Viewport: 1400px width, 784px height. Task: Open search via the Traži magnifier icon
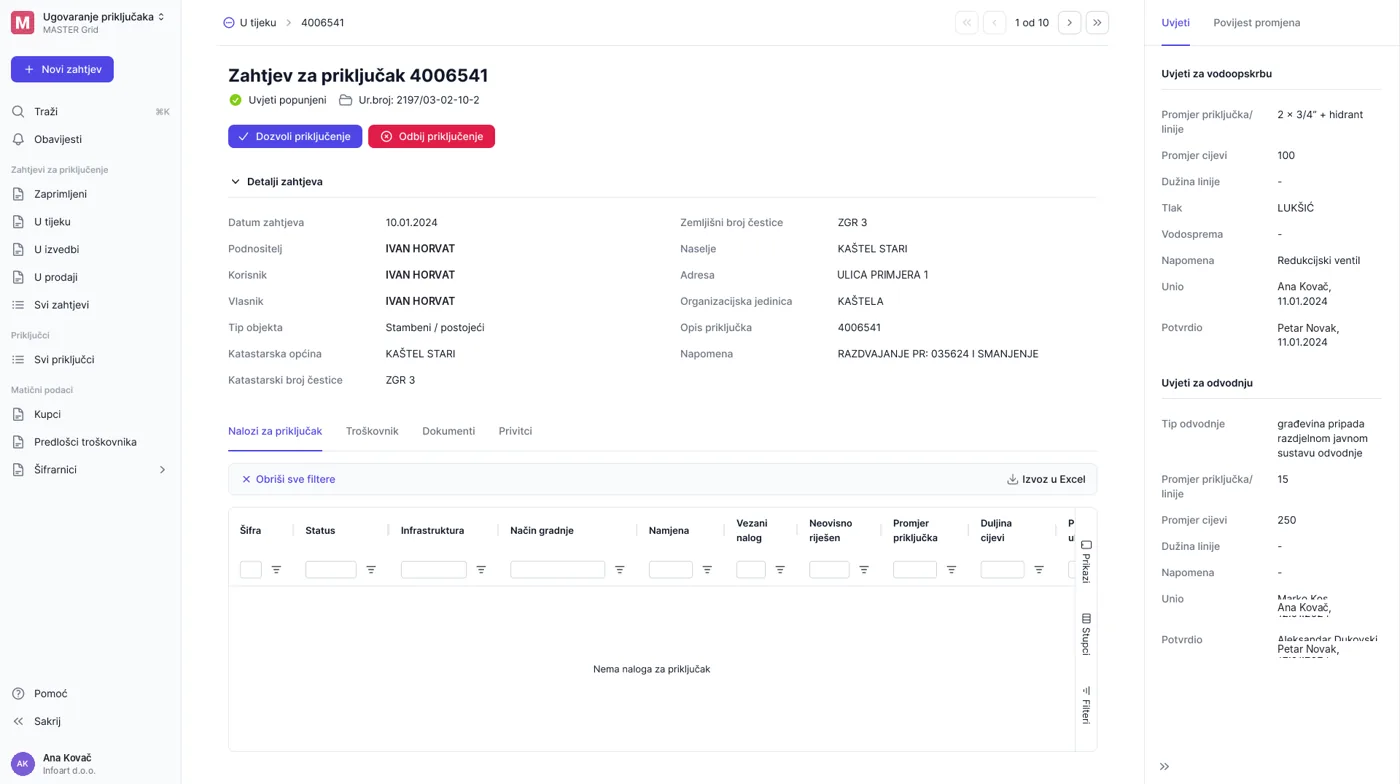(x=18, y=111)
